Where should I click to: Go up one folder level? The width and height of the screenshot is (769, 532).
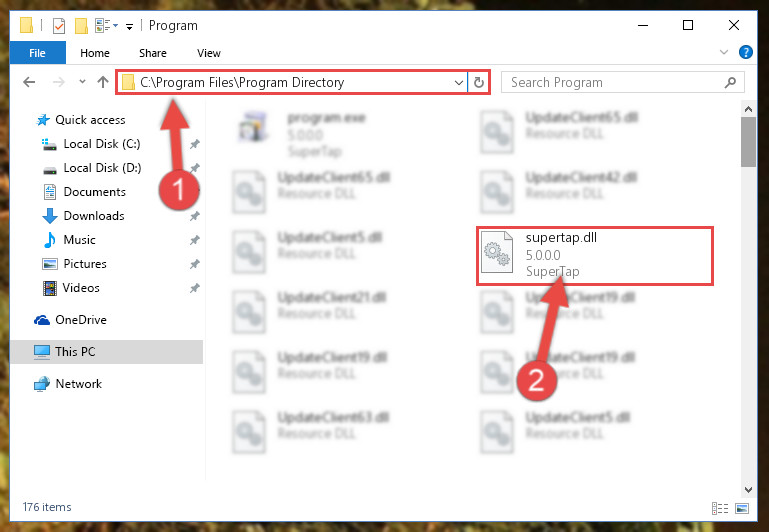coord(103,82)
